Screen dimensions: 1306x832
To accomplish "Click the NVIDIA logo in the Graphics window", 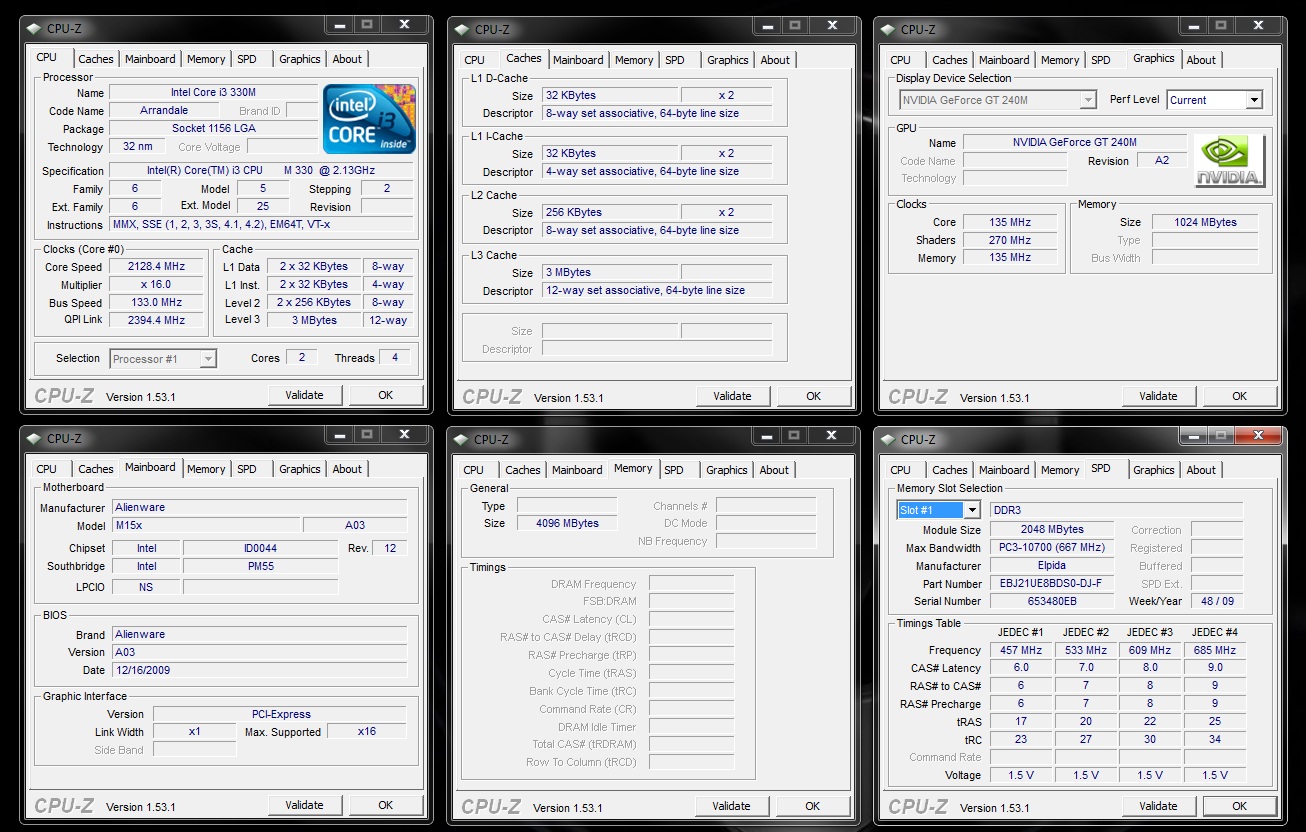I will 1229,161.
